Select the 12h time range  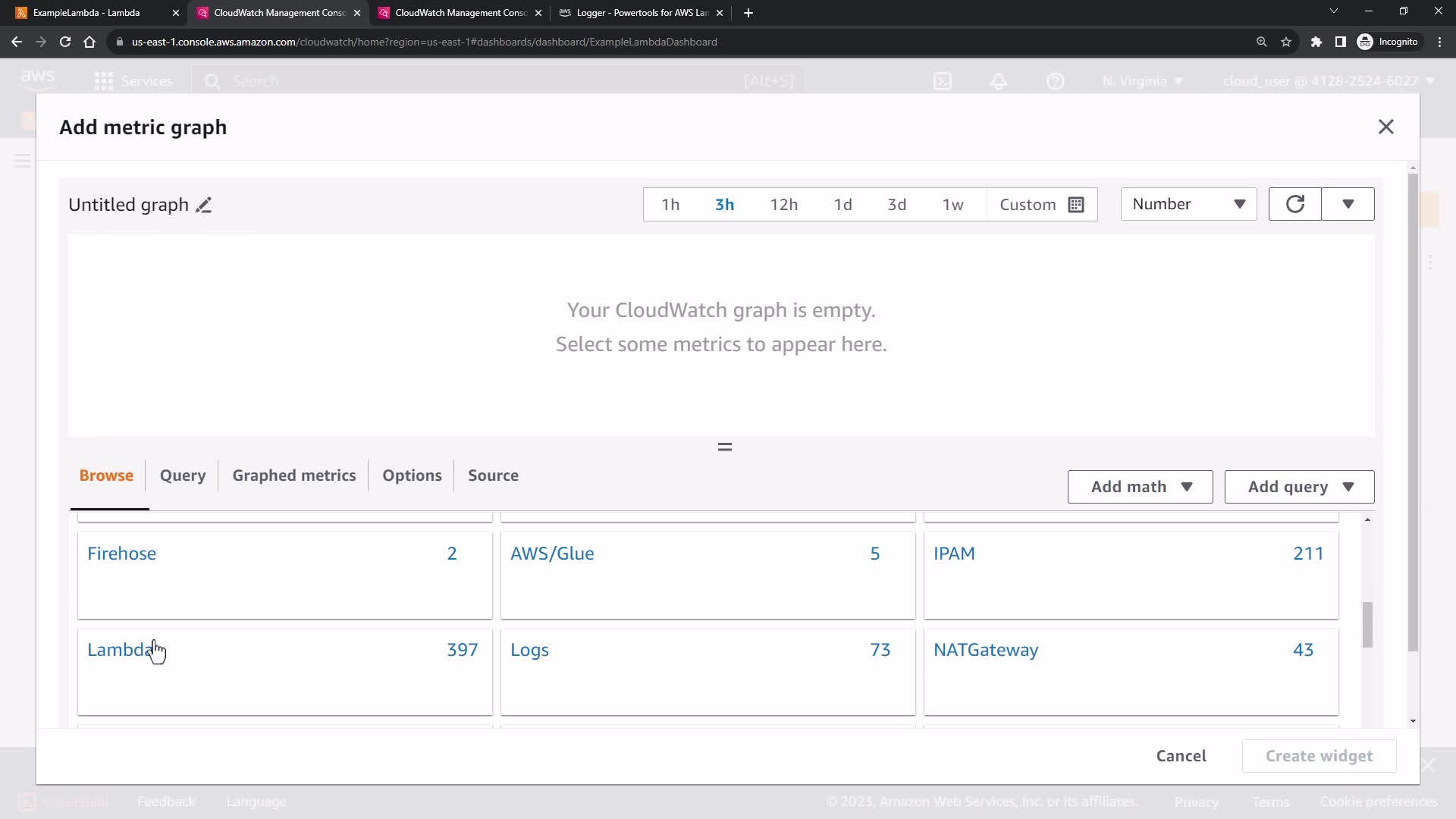pos(783,205)
